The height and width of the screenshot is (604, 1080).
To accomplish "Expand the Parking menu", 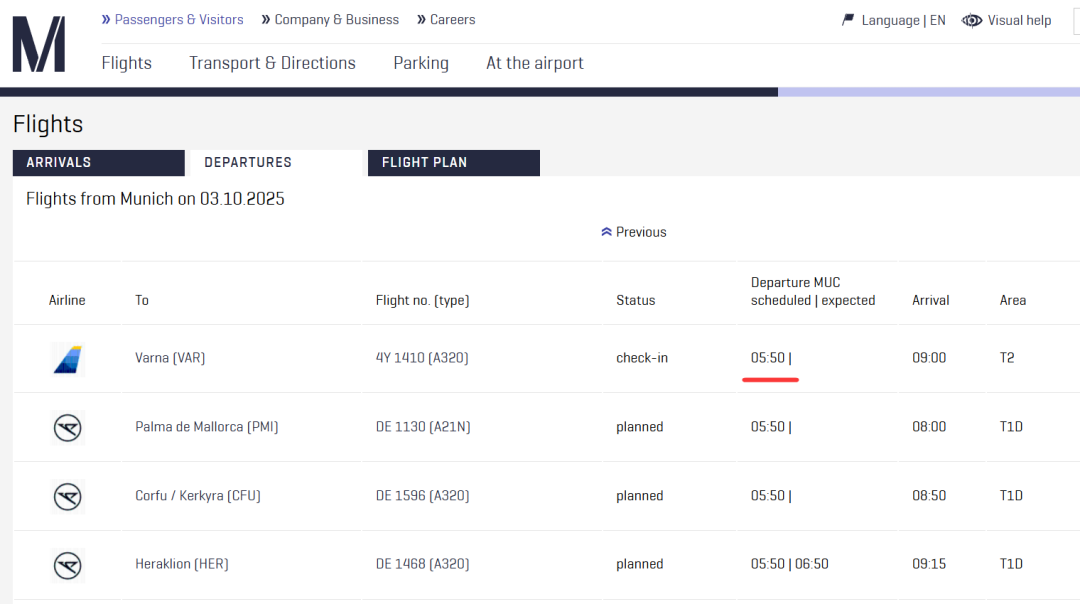I will point(421,63).
